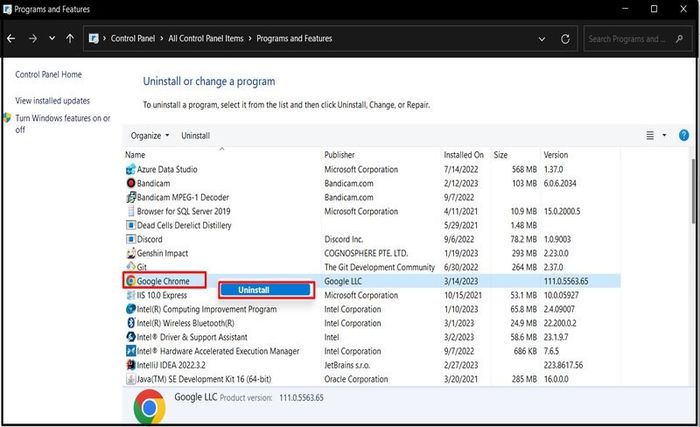This screenshot has height=427, width=700.
Task: Click the search magnifier icon
Action: [679, 39]
